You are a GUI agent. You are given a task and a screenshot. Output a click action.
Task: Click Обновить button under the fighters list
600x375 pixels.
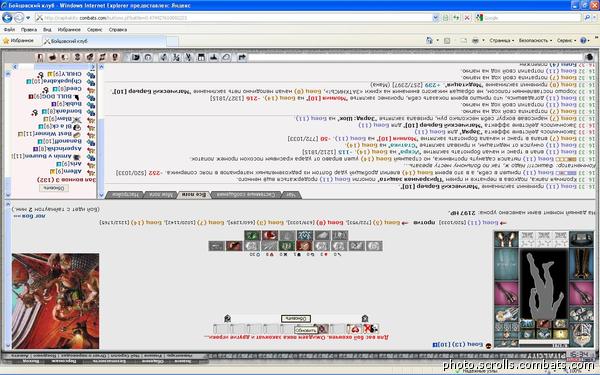[x=54, y=188]
